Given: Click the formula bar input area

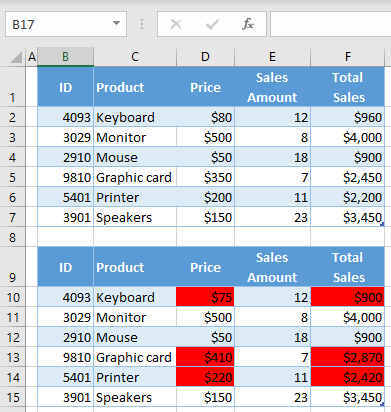Looking at the screenshot, I should pos(330,24).
